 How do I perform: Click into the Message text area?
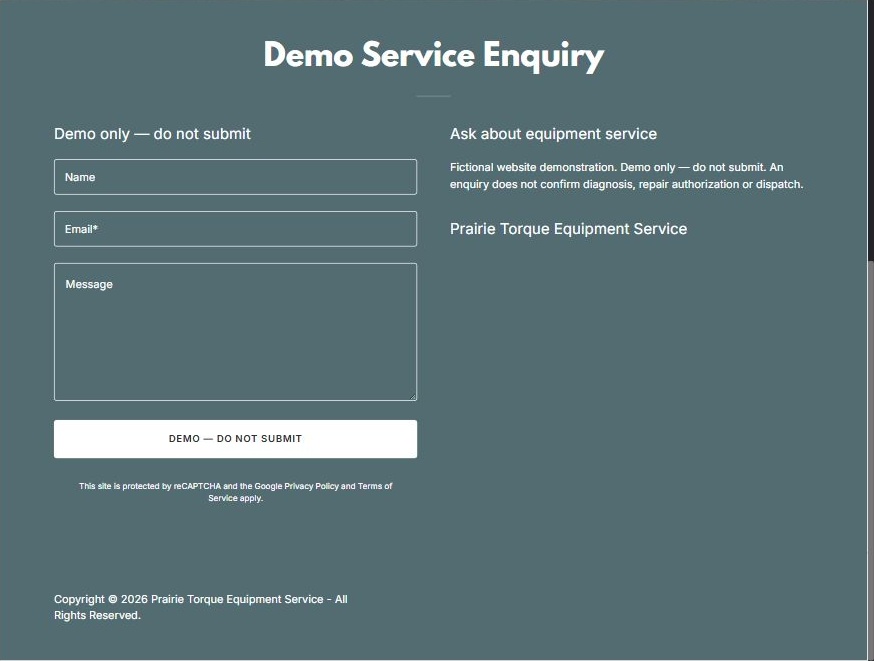[x=235, y=332]
